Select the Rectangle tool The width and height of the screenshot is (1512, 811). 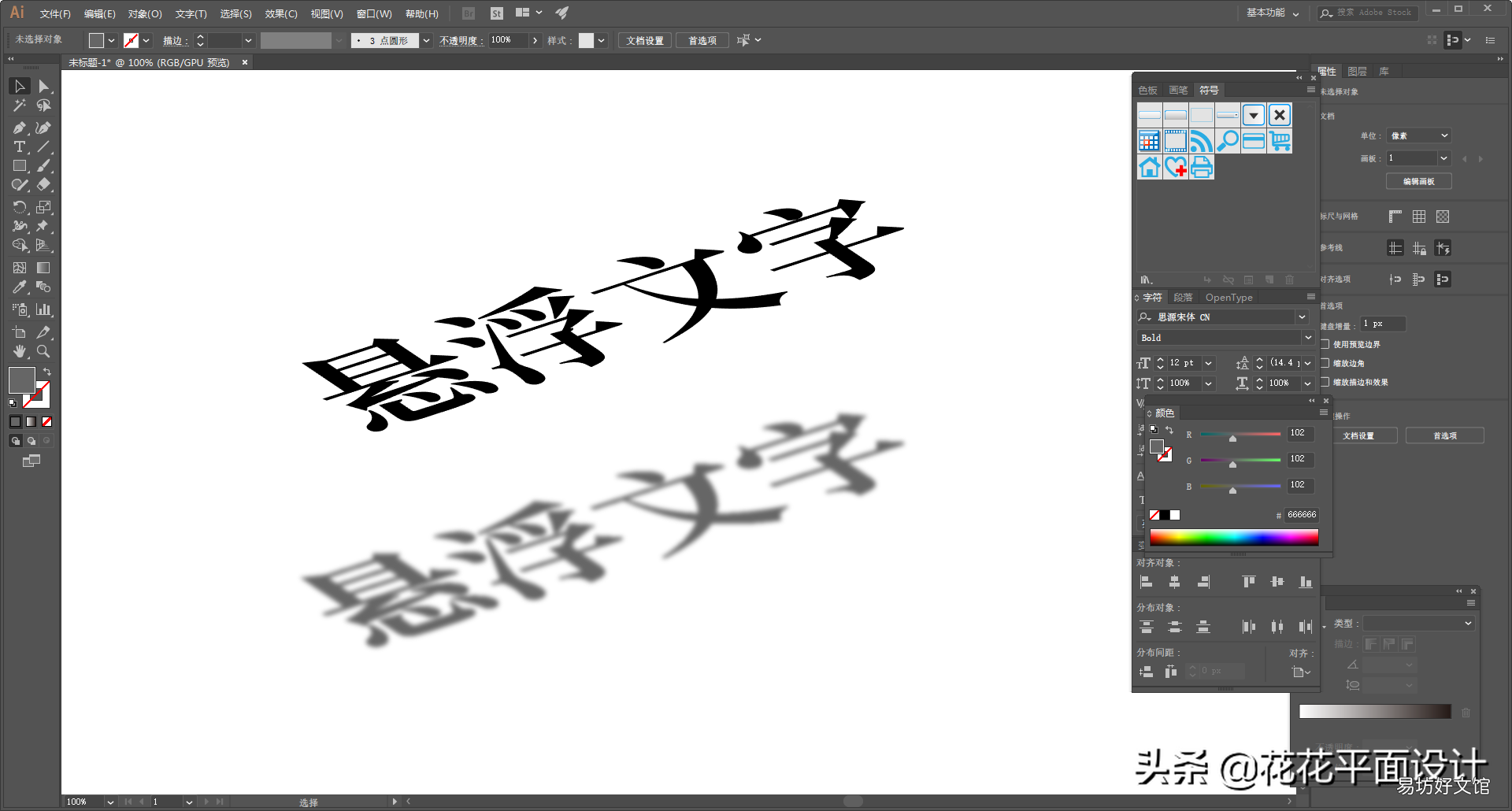click(x=20, y=166)
